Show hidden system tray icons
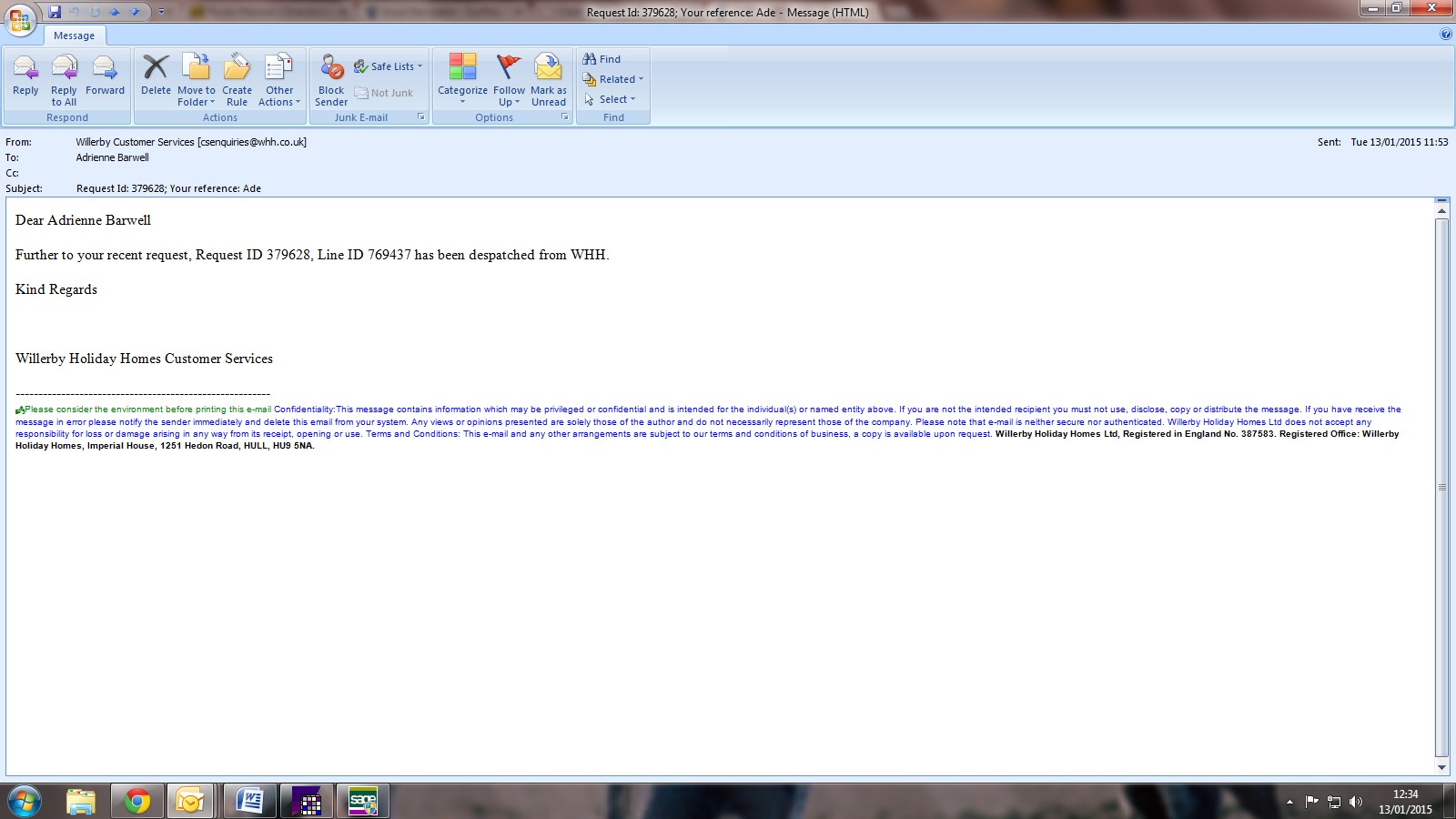The height and width of the screenshot is (819, 1456). (x=1289, y=802)
